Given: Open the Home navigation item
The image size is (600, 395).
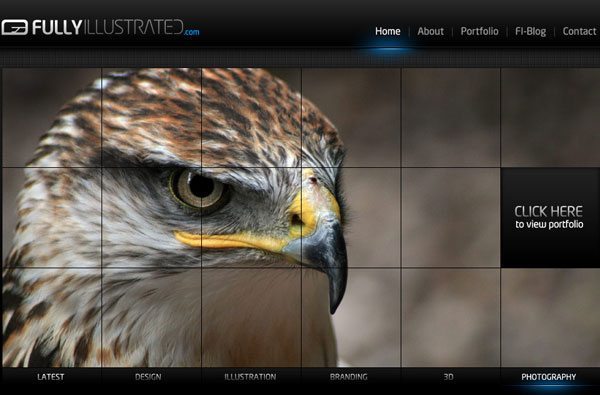Looking at the screenshot, I should click(x=388, y=31).
